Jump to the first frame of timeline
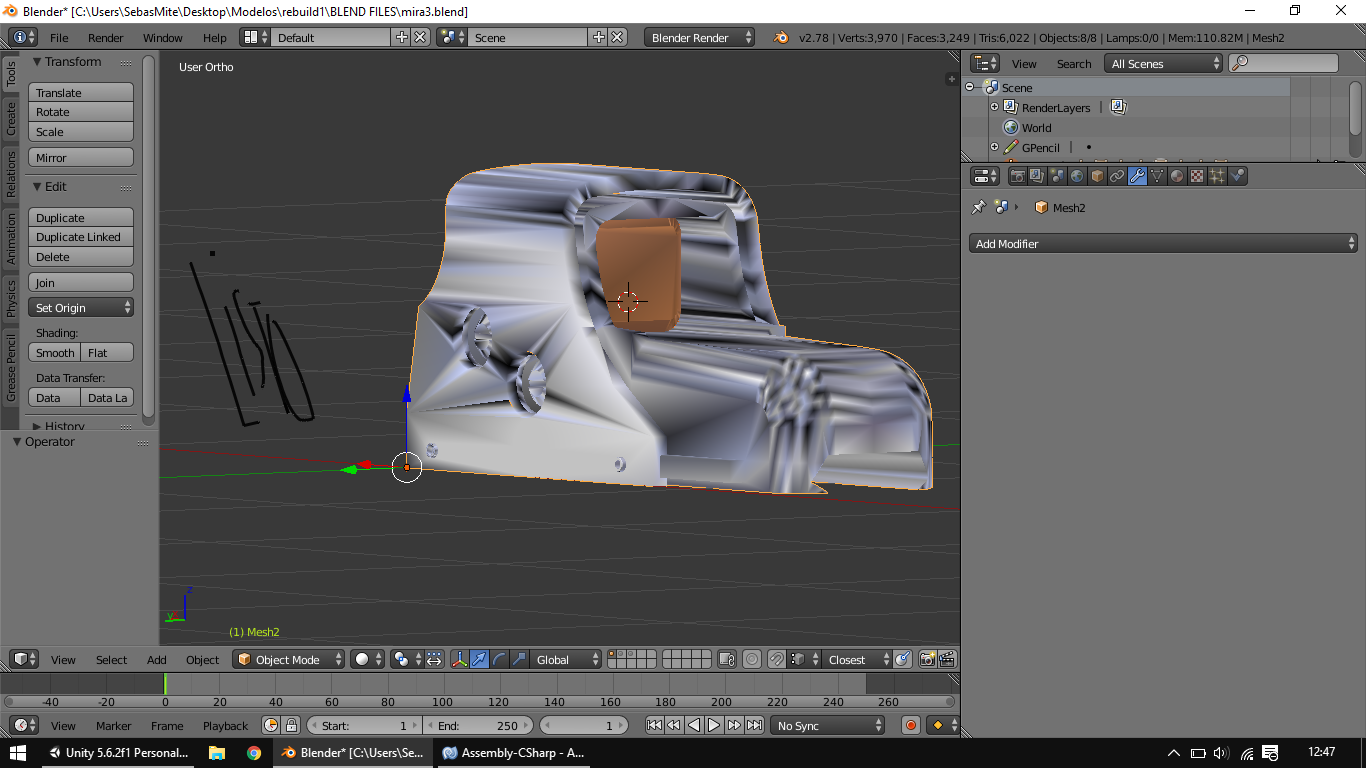Image resolution: width=1366 pixels, height=768 pixels. click(x=654, y=725)
